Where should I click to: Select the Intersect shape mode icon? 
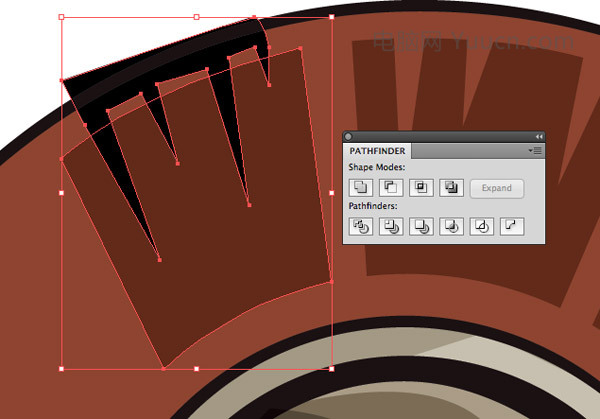tap(421, 187)
